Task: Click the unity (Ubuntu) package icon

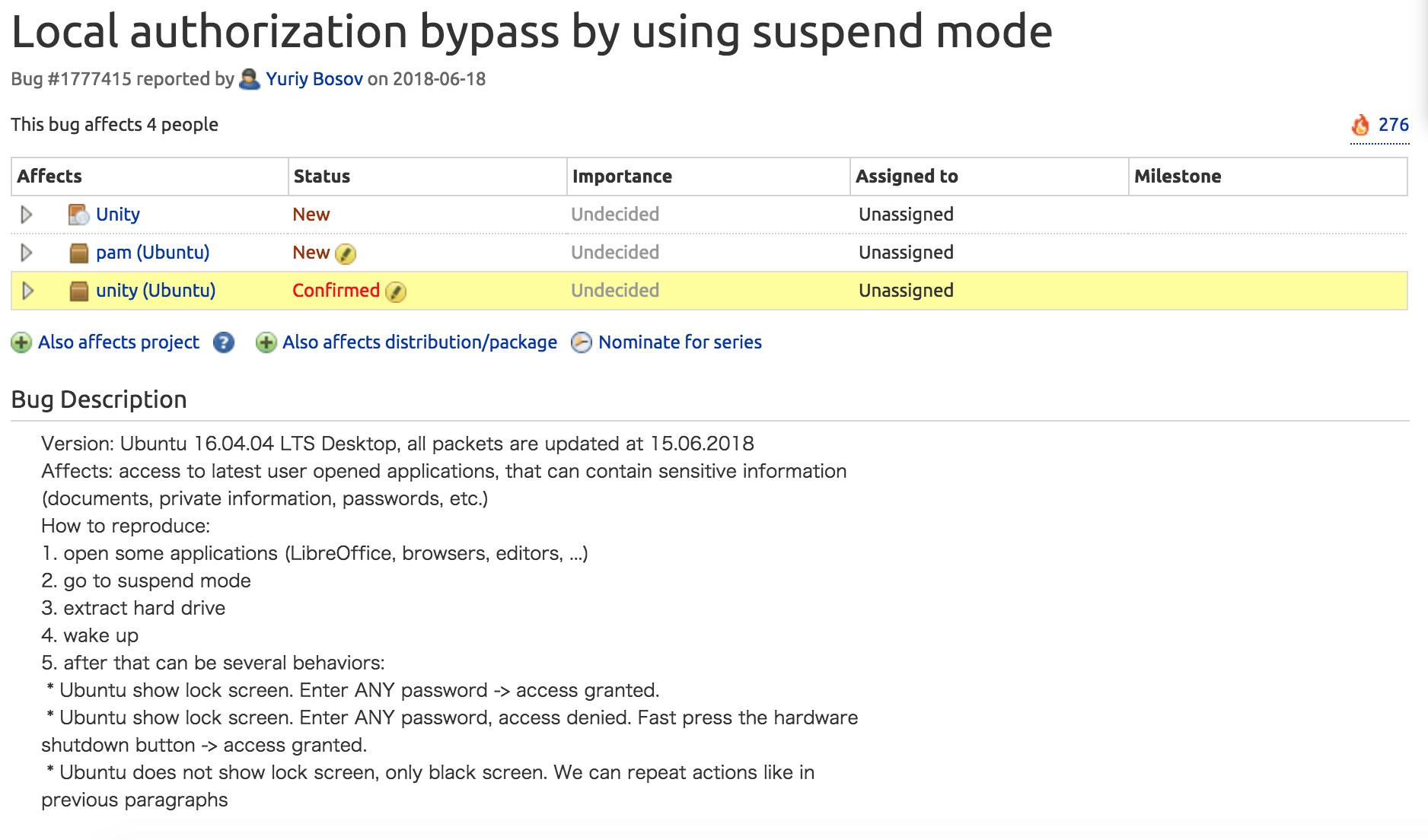Action: click(78, 291)
